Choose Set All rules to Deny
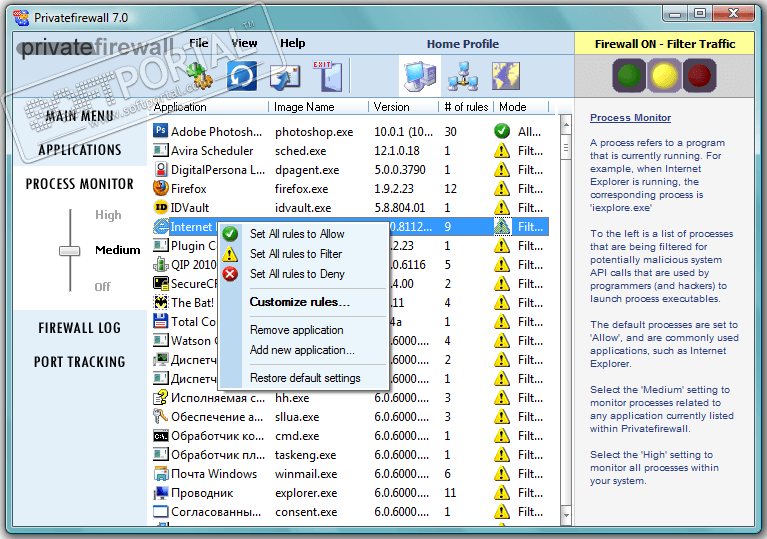Screen dimensions: 767x539 point(303,274)
